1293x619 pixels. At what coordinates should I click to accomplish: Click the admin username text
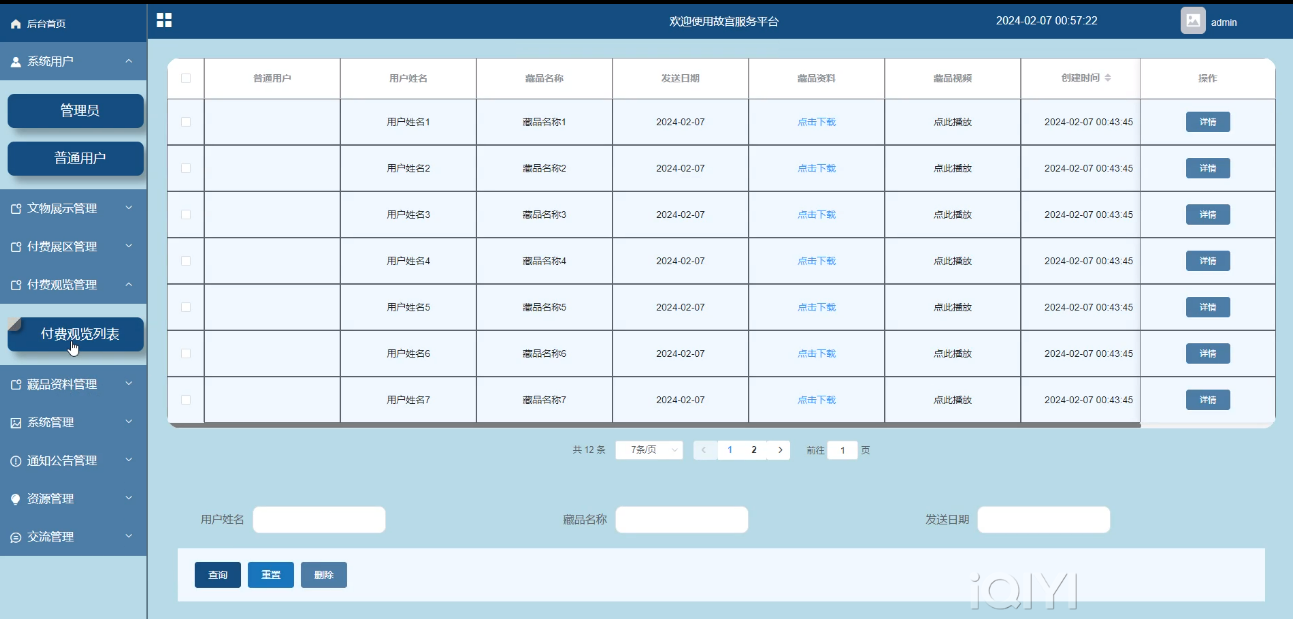pyautogui.click(x=1224, y=22)
